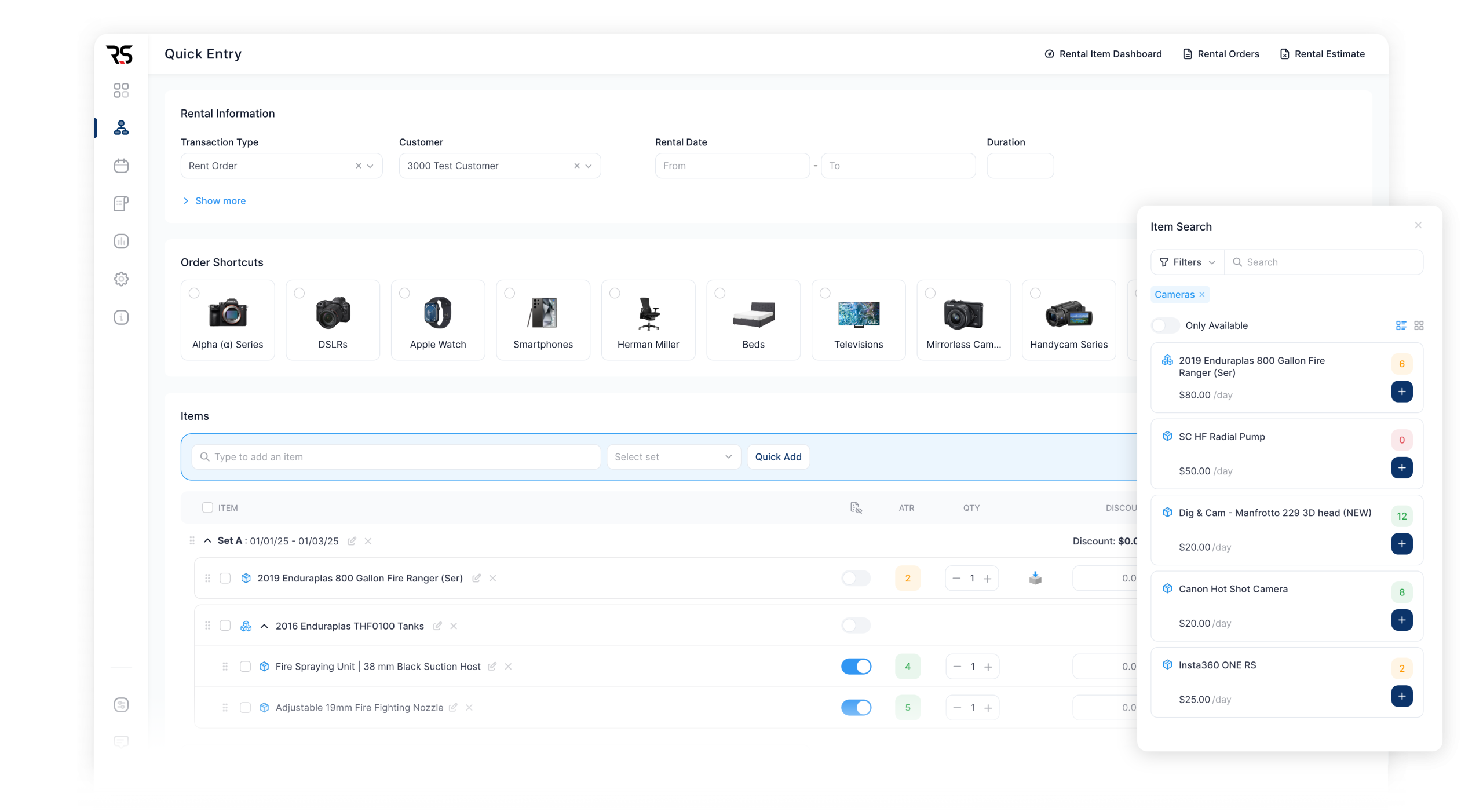This screenshot has width=1483, height=812.
Task: Open the settings gear in sidebar
Action: [x=121, y=279]
